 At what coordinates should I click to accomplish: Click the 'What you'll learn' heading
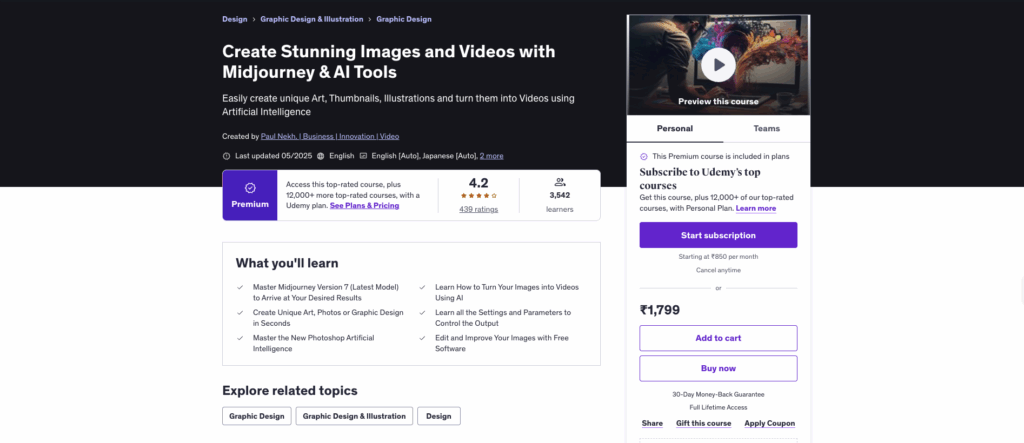click(287, 263)
